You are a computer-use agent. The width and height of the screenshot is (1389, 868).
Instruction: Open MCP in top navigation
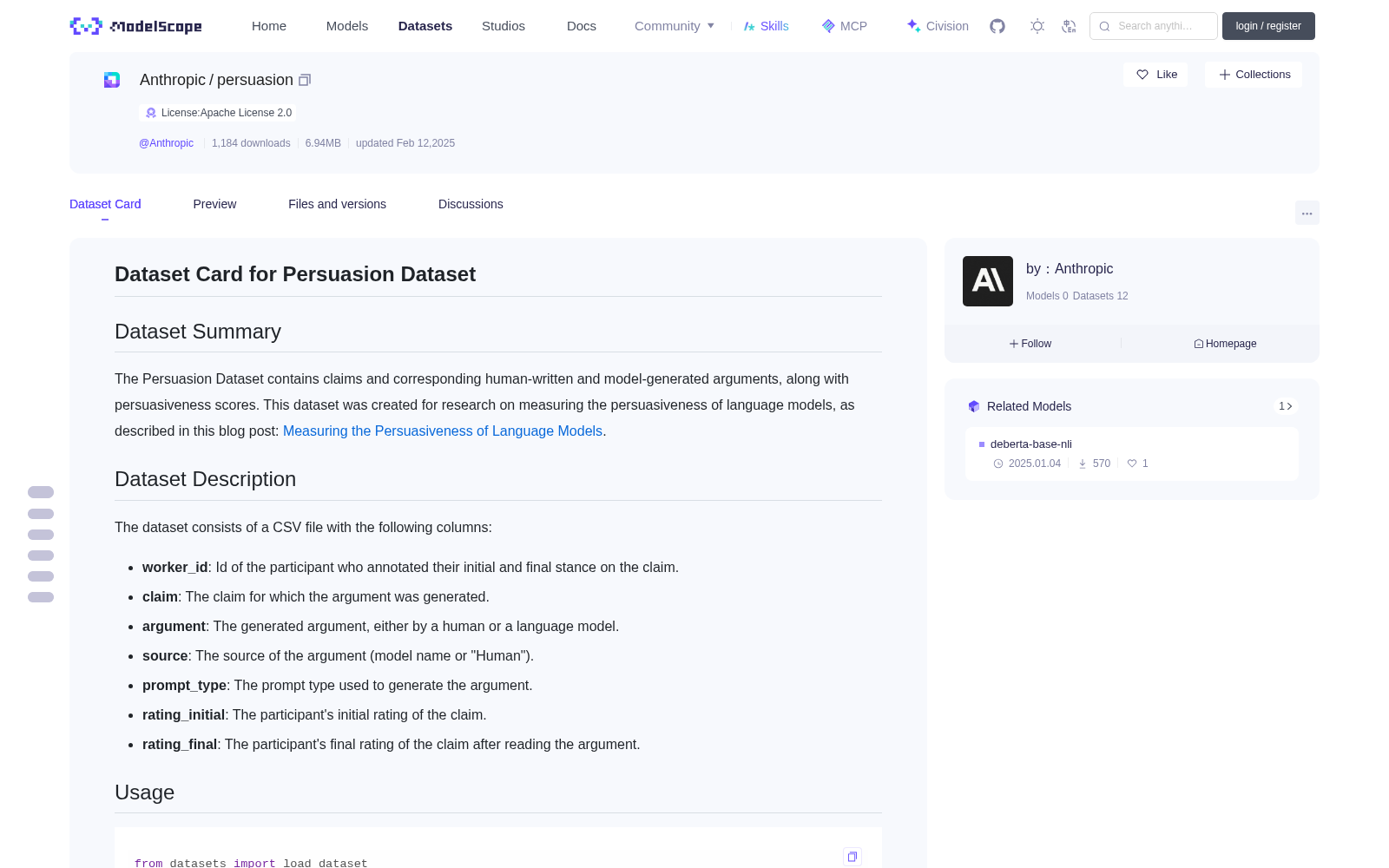pos(845,26)
